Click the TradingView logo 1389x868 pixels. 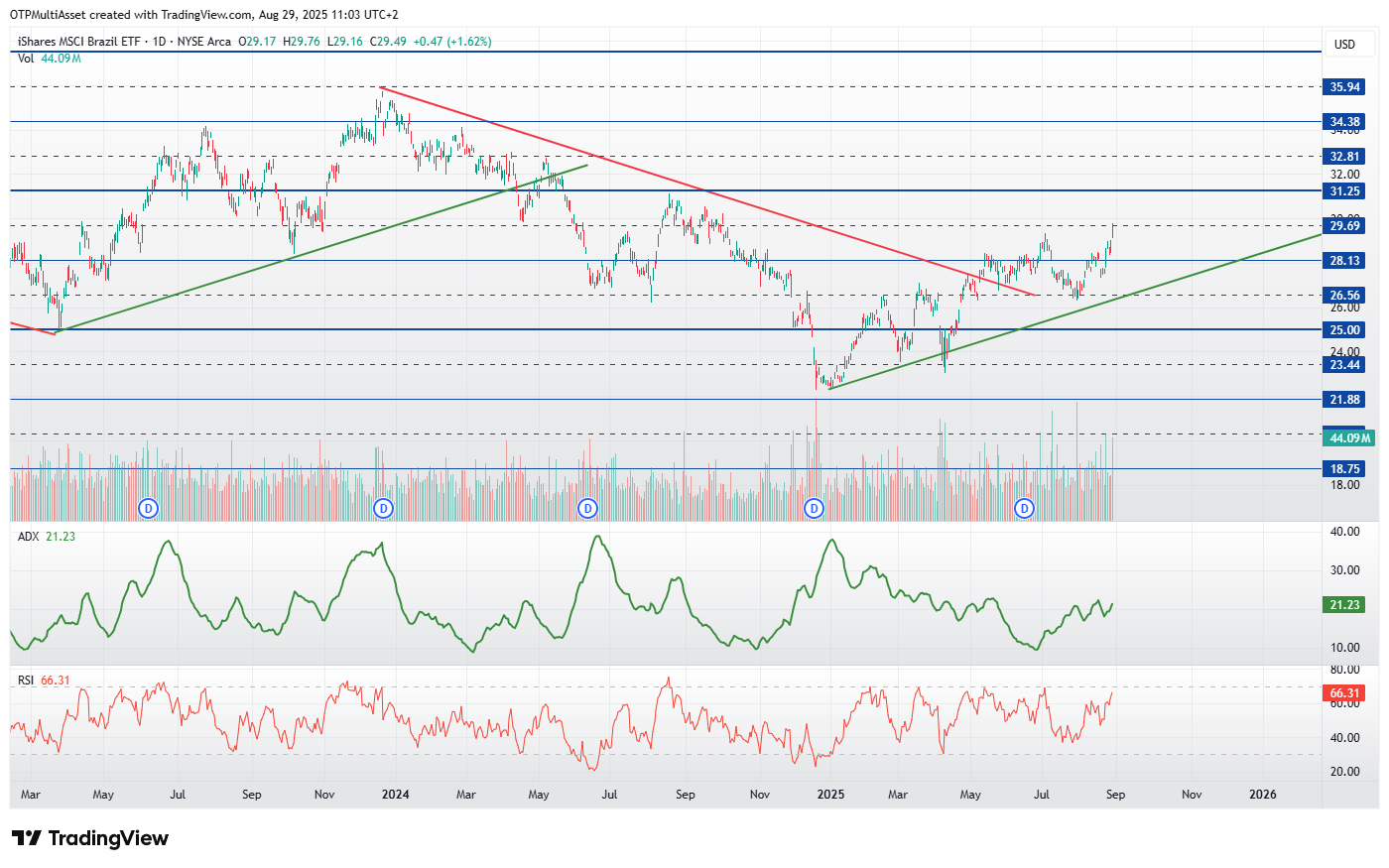(90, 838)
